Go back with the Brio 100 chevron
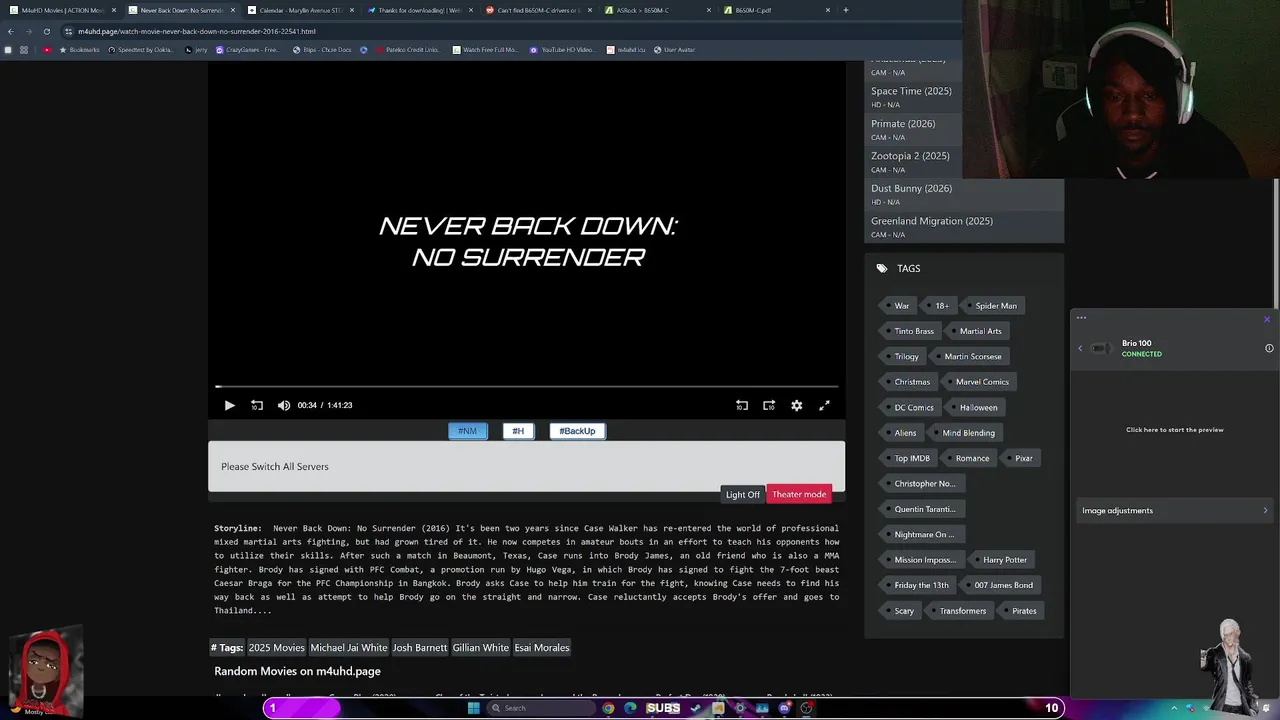The width and height of the screenshot is (1280, 720). click(1080, 348)
